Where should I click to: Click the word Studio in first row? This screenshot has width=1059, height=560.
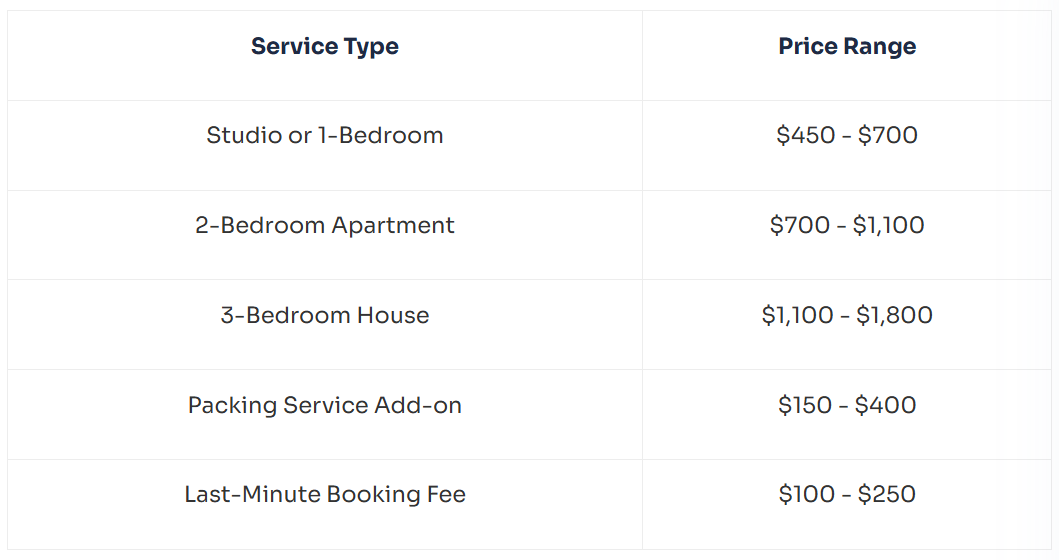coord(244,135)
